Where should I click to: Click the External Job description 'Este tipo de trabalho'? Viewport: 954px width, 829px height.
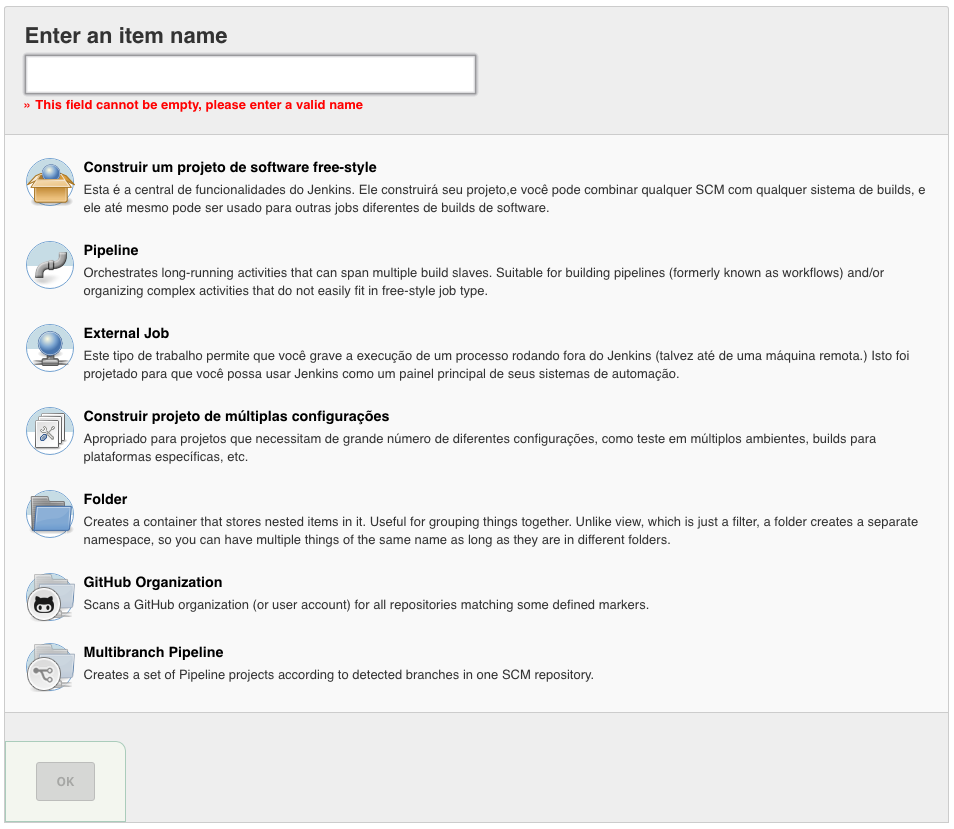[x=496, y=364]
